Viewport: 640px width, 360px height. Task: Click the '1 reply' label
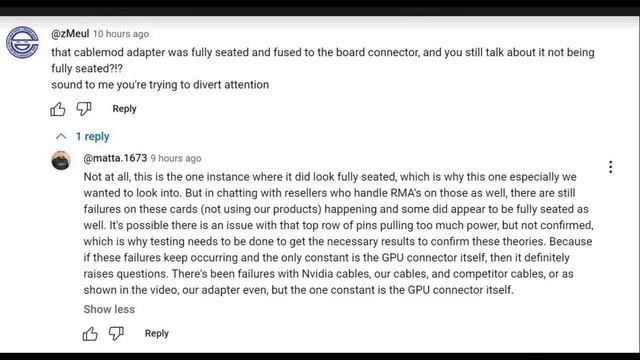click(92, 136)
